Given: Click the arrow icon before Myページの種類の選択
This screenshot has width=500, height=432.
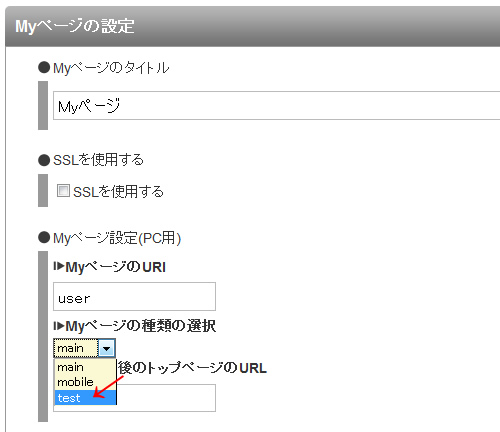Looking at the screenshot, I should 59,325.
